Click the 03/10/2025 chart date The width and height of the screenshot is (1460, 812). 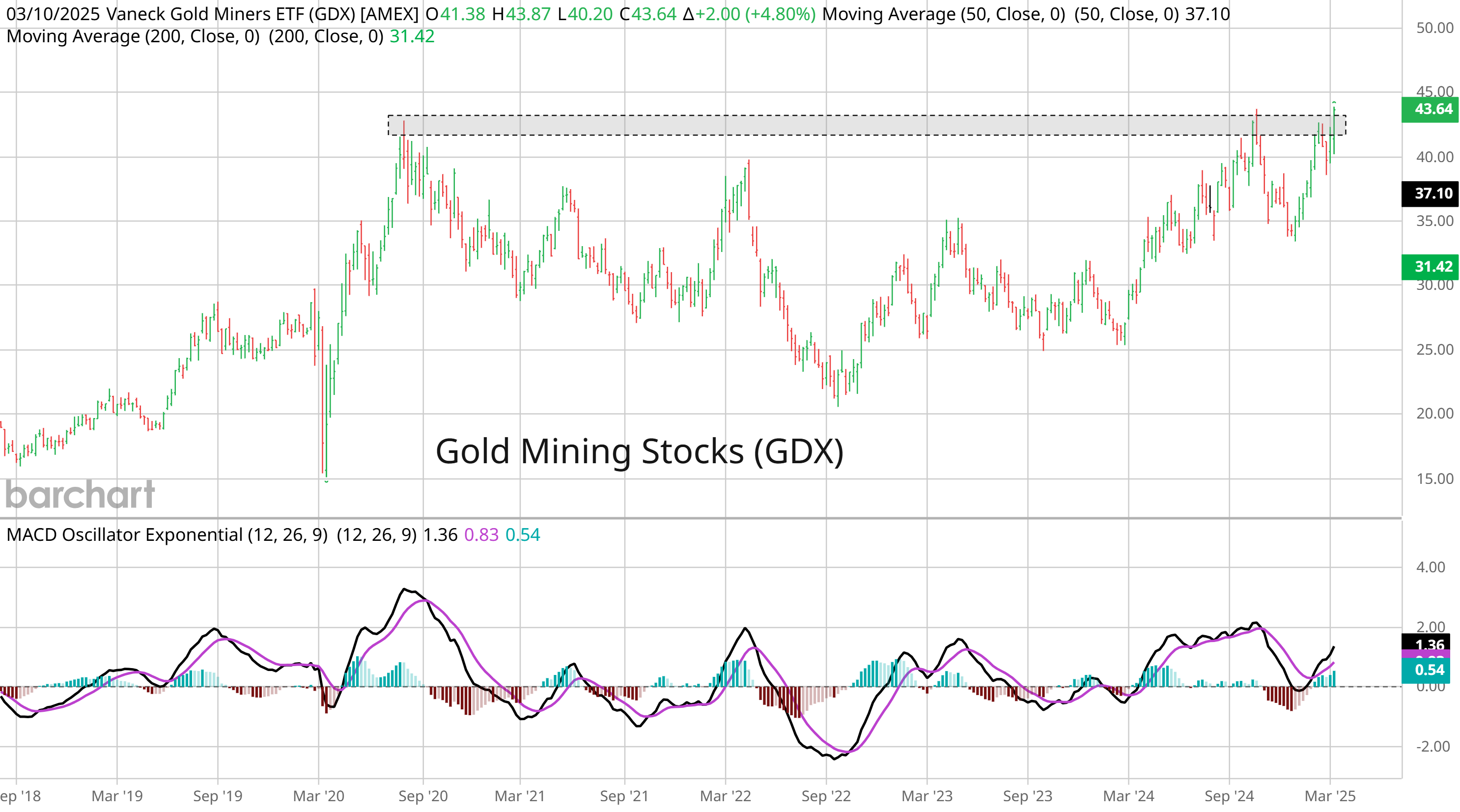[x=52, y=14]
